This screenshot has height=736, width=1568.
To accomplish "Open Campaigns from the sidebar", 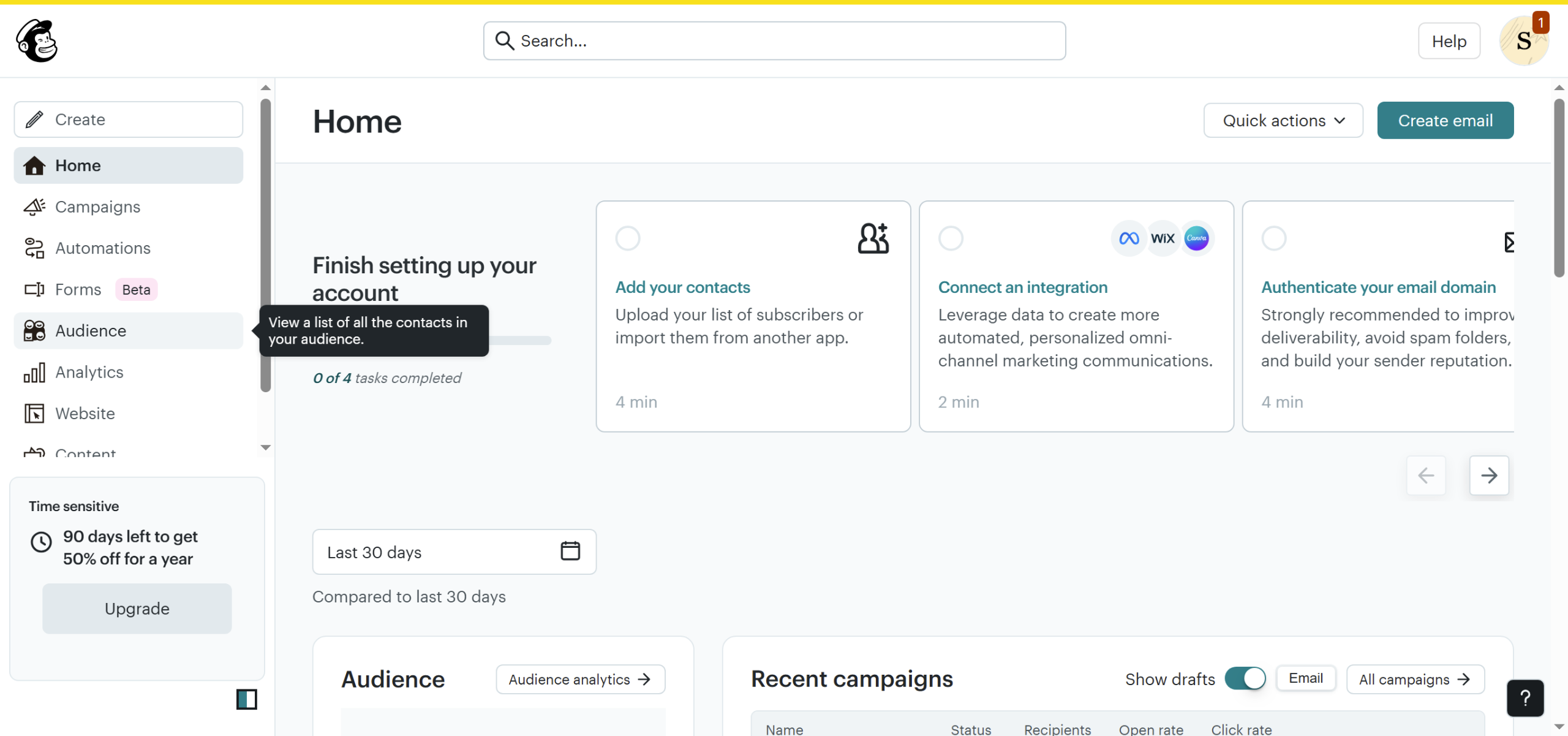I will point(97,207).
